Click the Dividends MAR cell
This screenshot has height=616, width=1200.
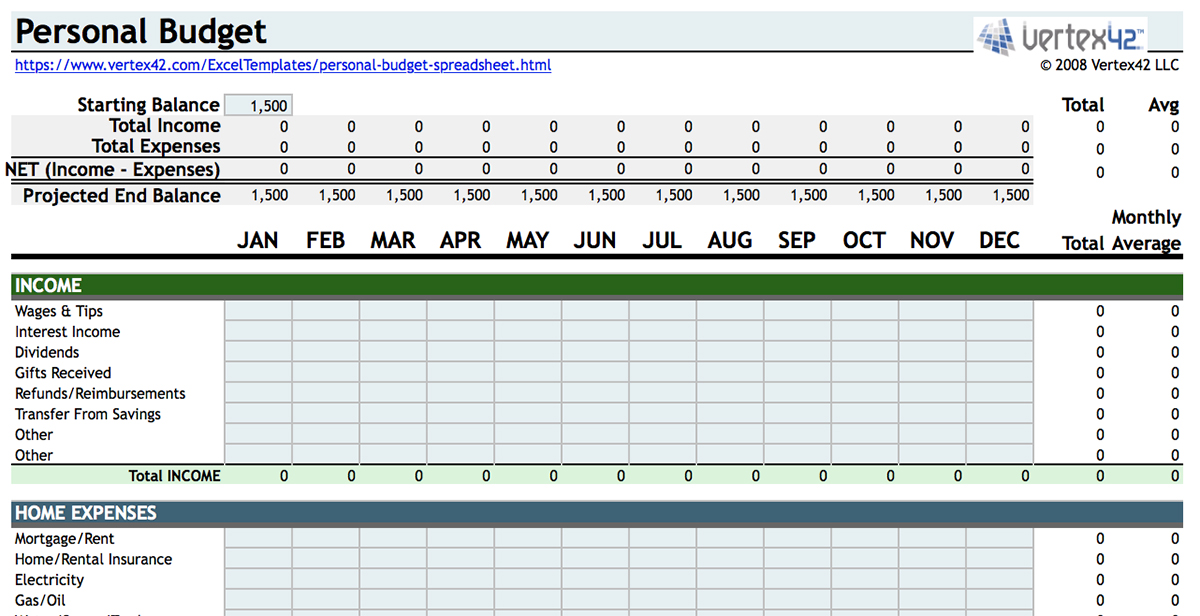[x=393, y=352]
